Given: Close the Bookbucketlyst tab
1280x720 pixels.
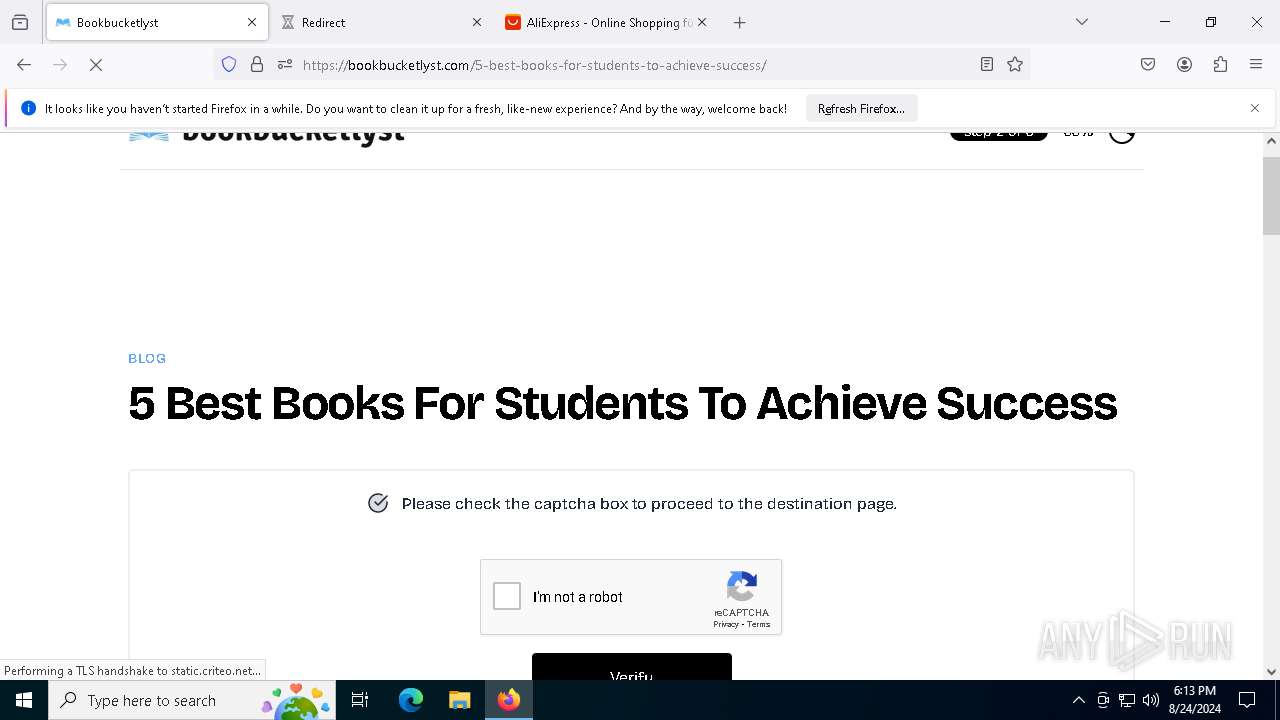Looking at the screenshot, I should [x=252, y=22].
